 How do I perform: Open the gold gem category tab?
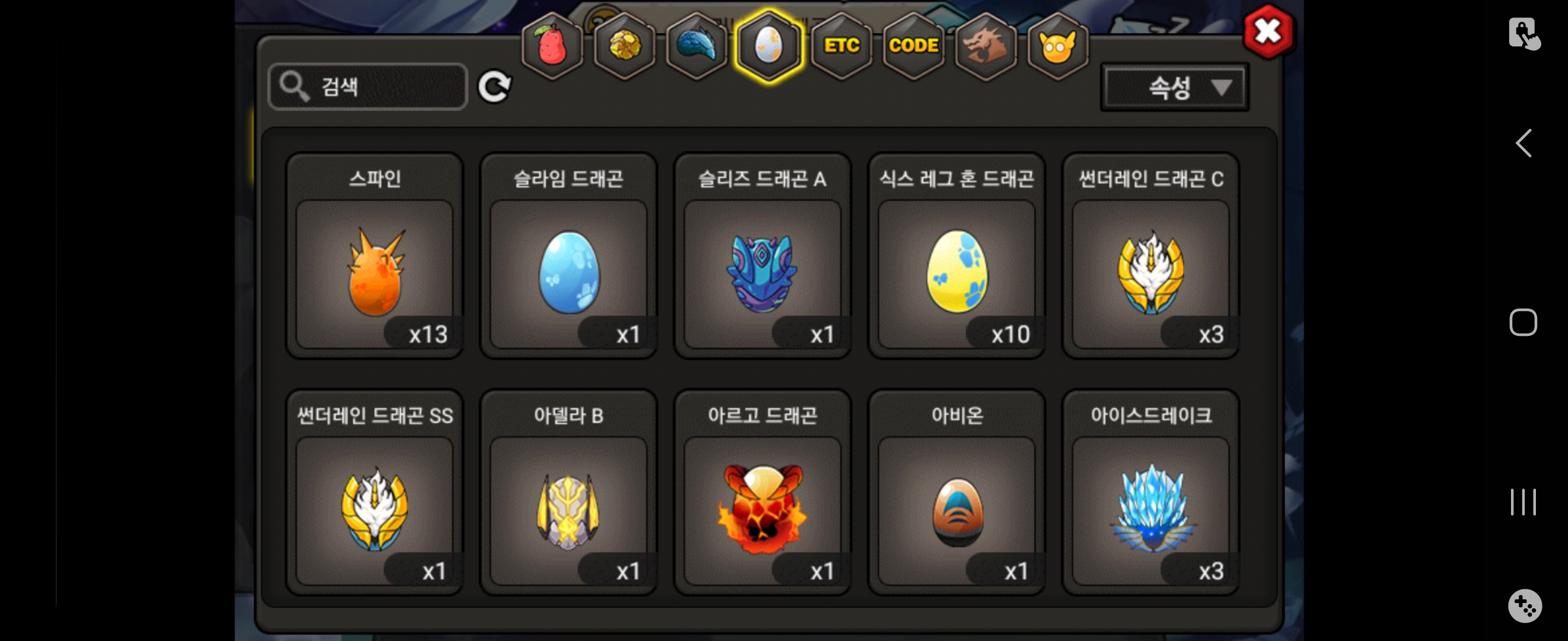(624, 46)
